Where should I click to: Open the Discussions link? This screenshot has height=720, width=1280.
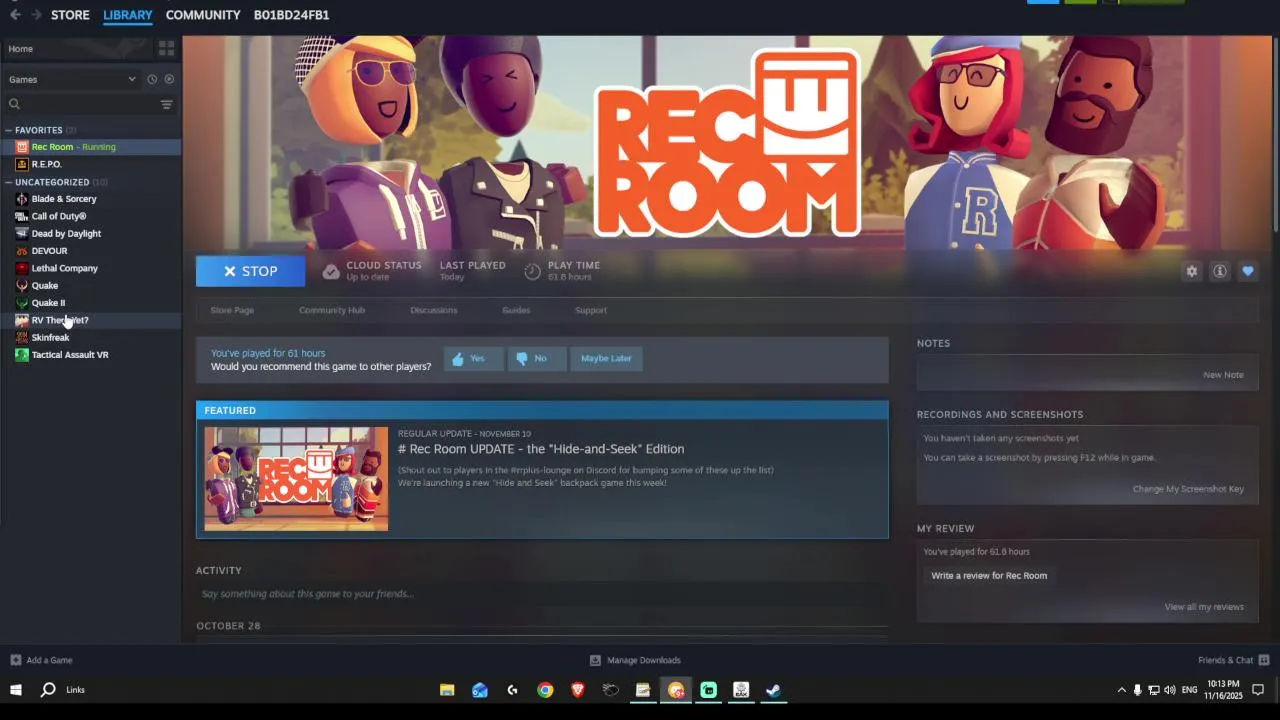pos(434,310)
